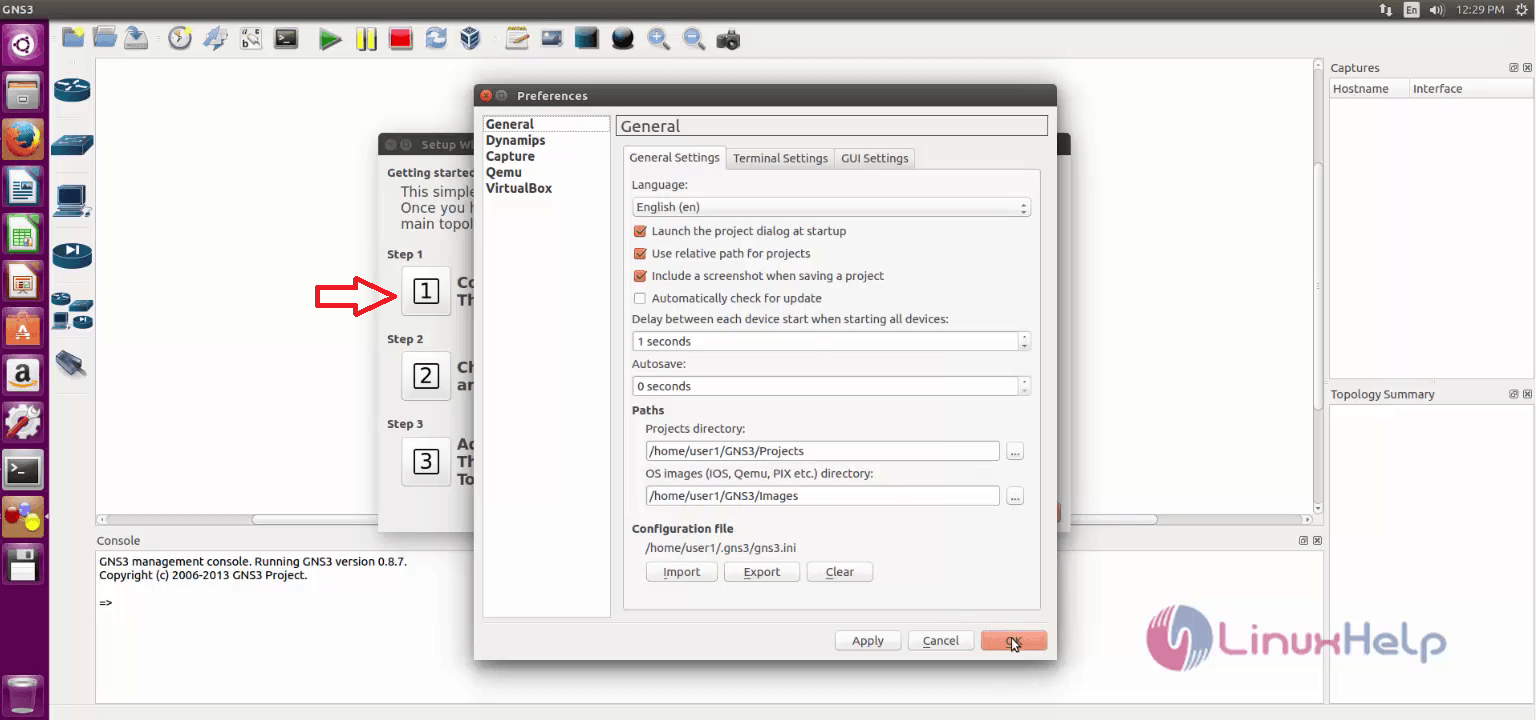The image size is (1536, 720).
Task: Toggle the Show hostnames abc icon
Action: click(251, 39)
